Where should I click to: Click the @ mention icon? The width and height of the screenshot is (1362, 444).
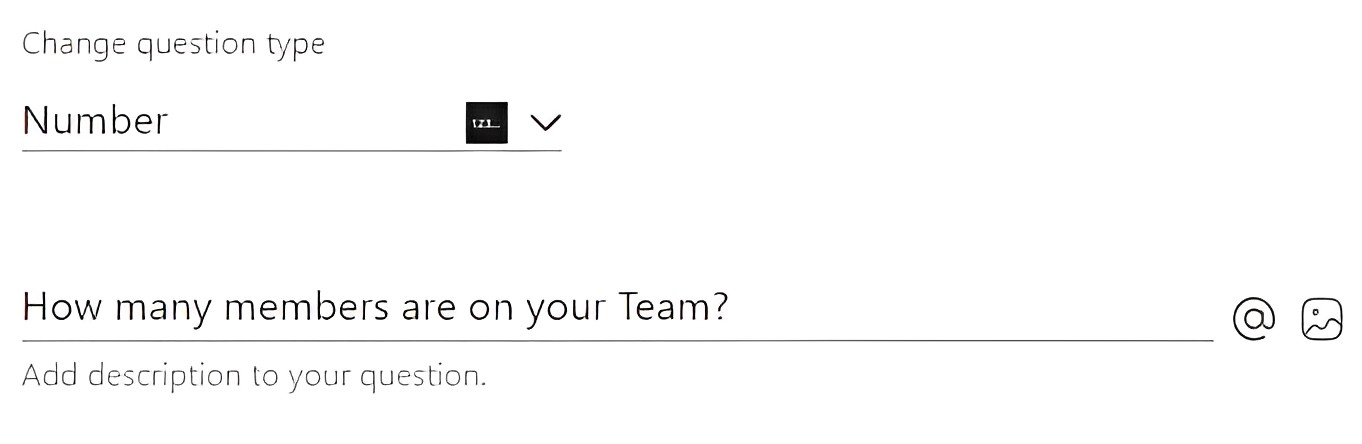point(1254,318)
